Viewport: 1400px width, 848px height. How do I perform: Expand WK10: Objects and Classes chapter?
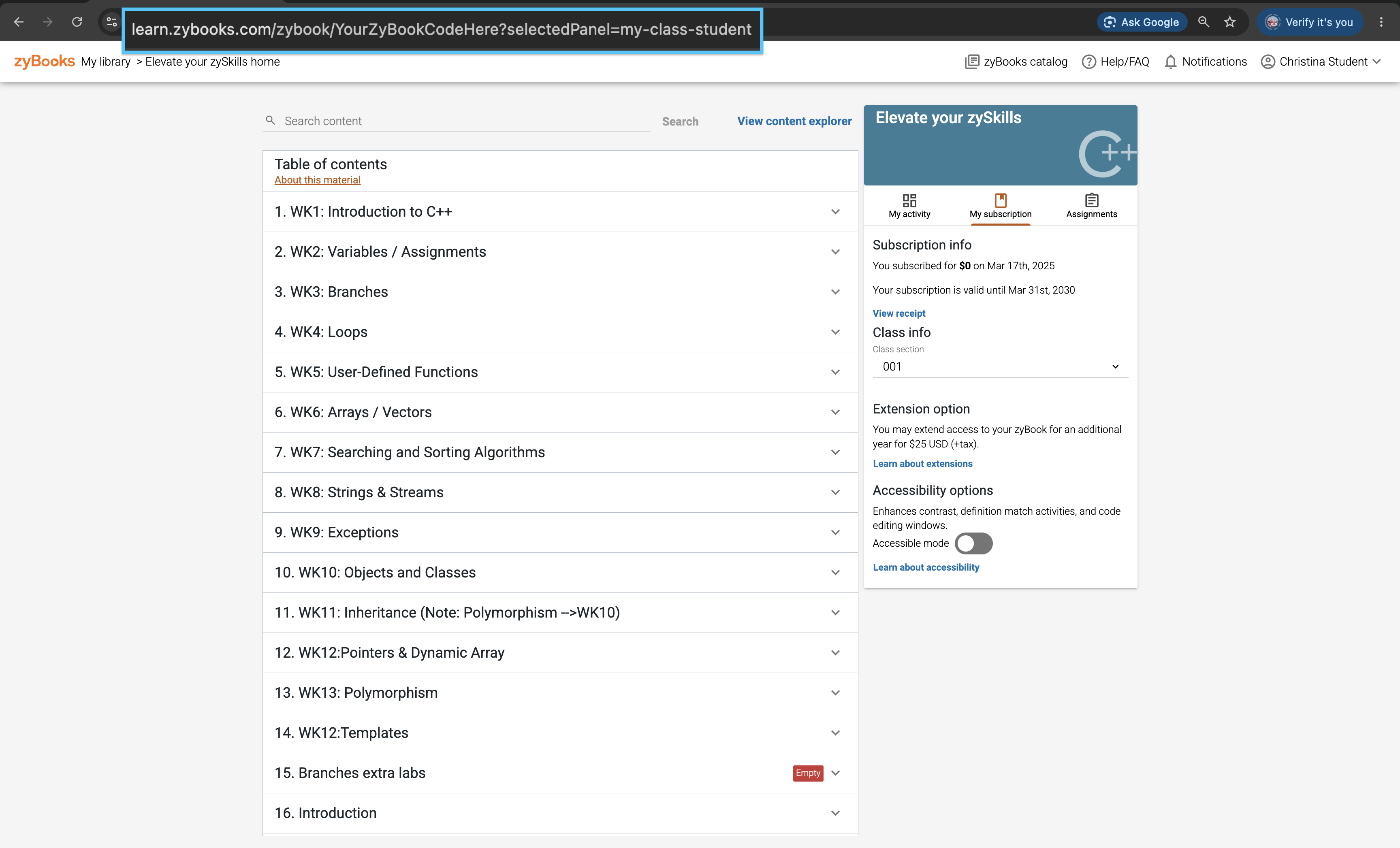pyautogui.click(x=560, y=573)
